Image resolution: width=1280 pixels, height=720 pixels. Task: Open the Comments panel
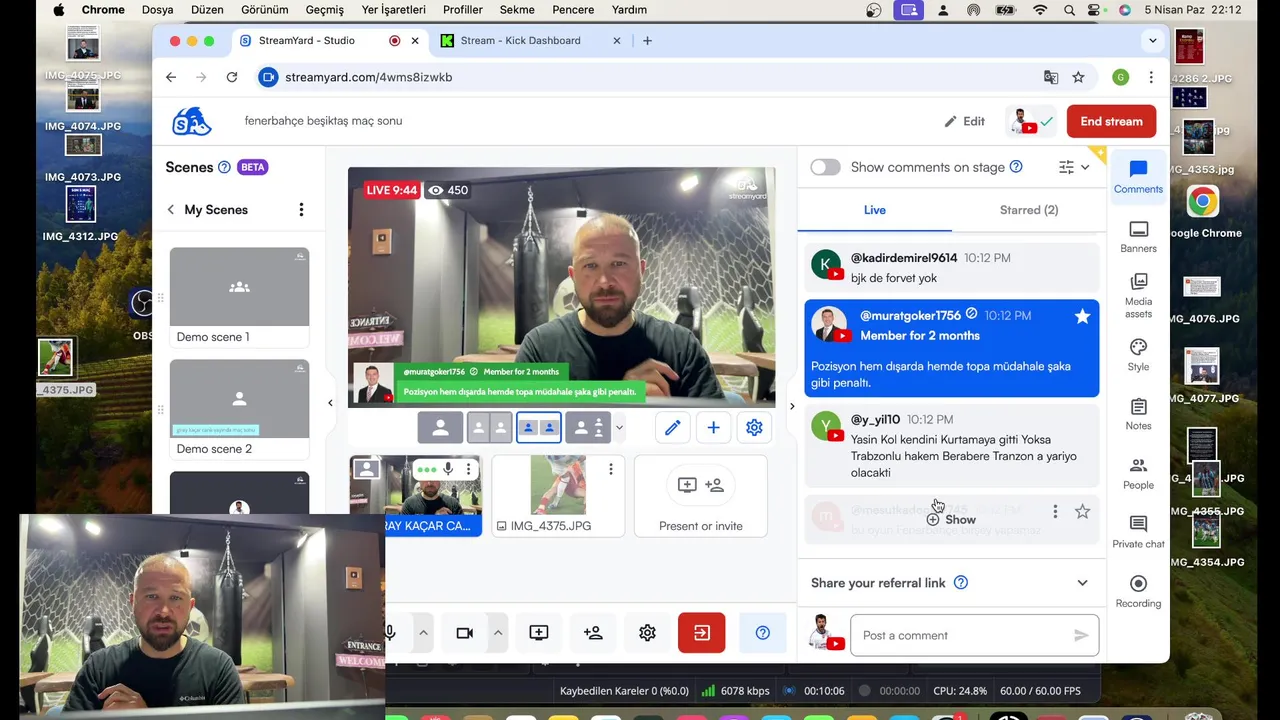pos(1138,177)
